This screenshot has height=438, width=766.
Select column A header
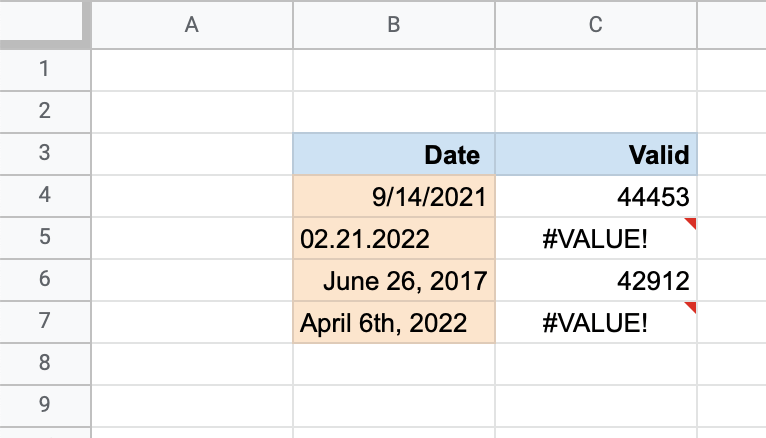pos(192,24)
